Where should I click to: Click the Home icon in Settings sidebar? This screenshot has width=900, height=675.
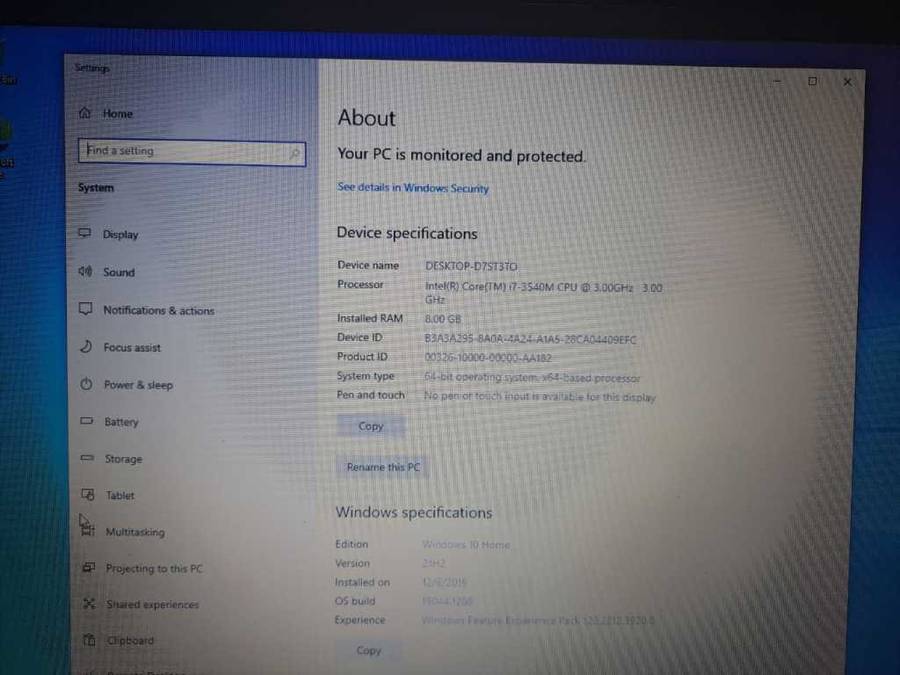pyautogui.click(x=85, y=114)
